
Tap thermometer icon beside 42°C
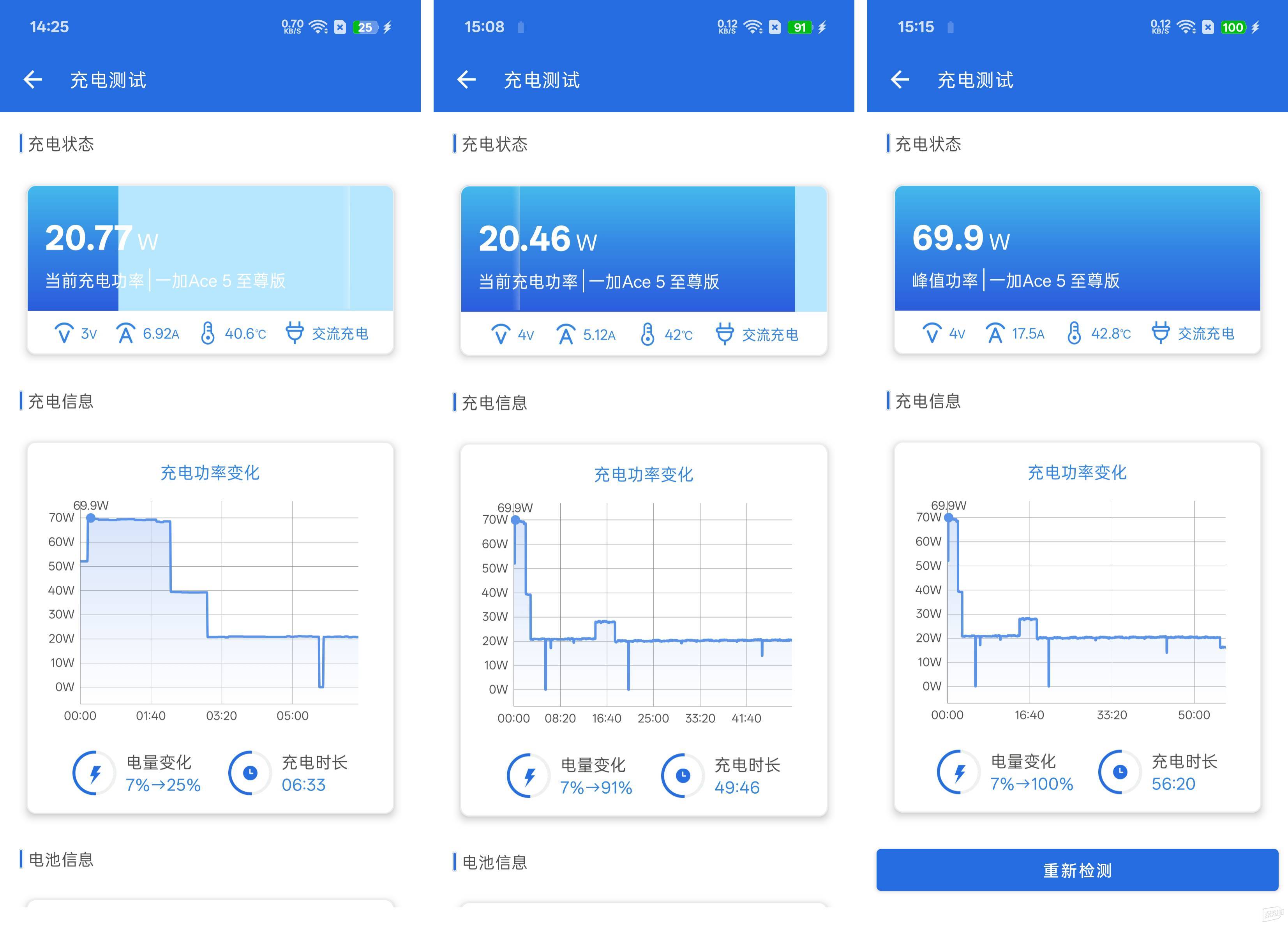648,334
